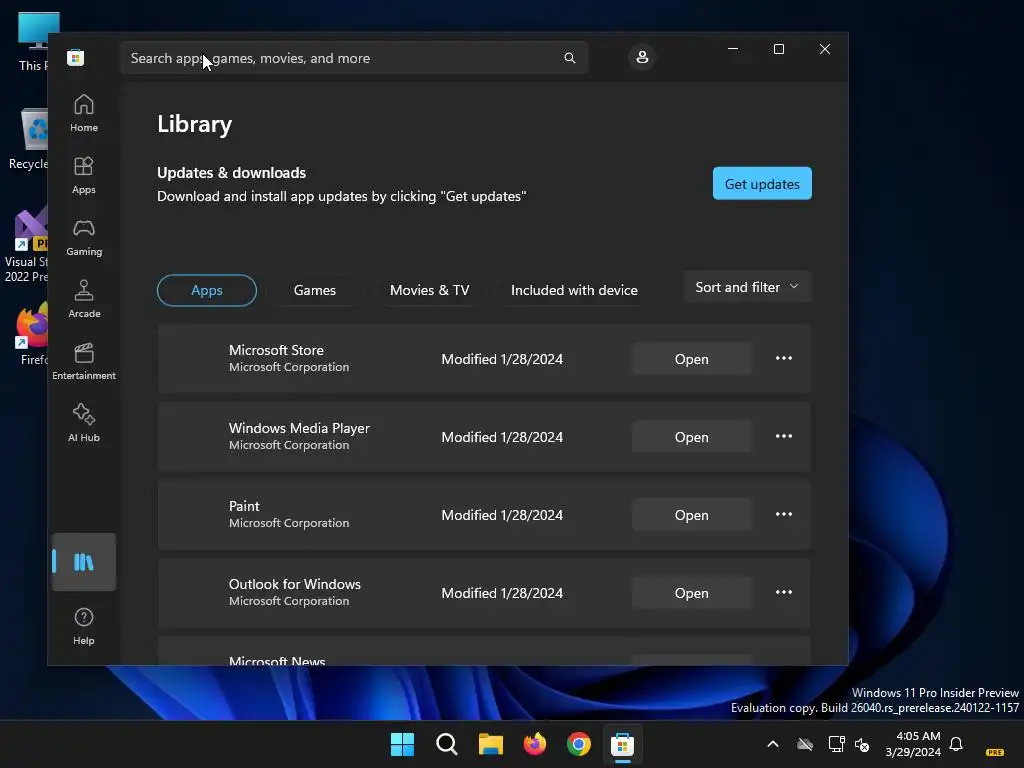Open Help in the sidebar
Viewport: 1024px width, 768px height.
[84, 626]
